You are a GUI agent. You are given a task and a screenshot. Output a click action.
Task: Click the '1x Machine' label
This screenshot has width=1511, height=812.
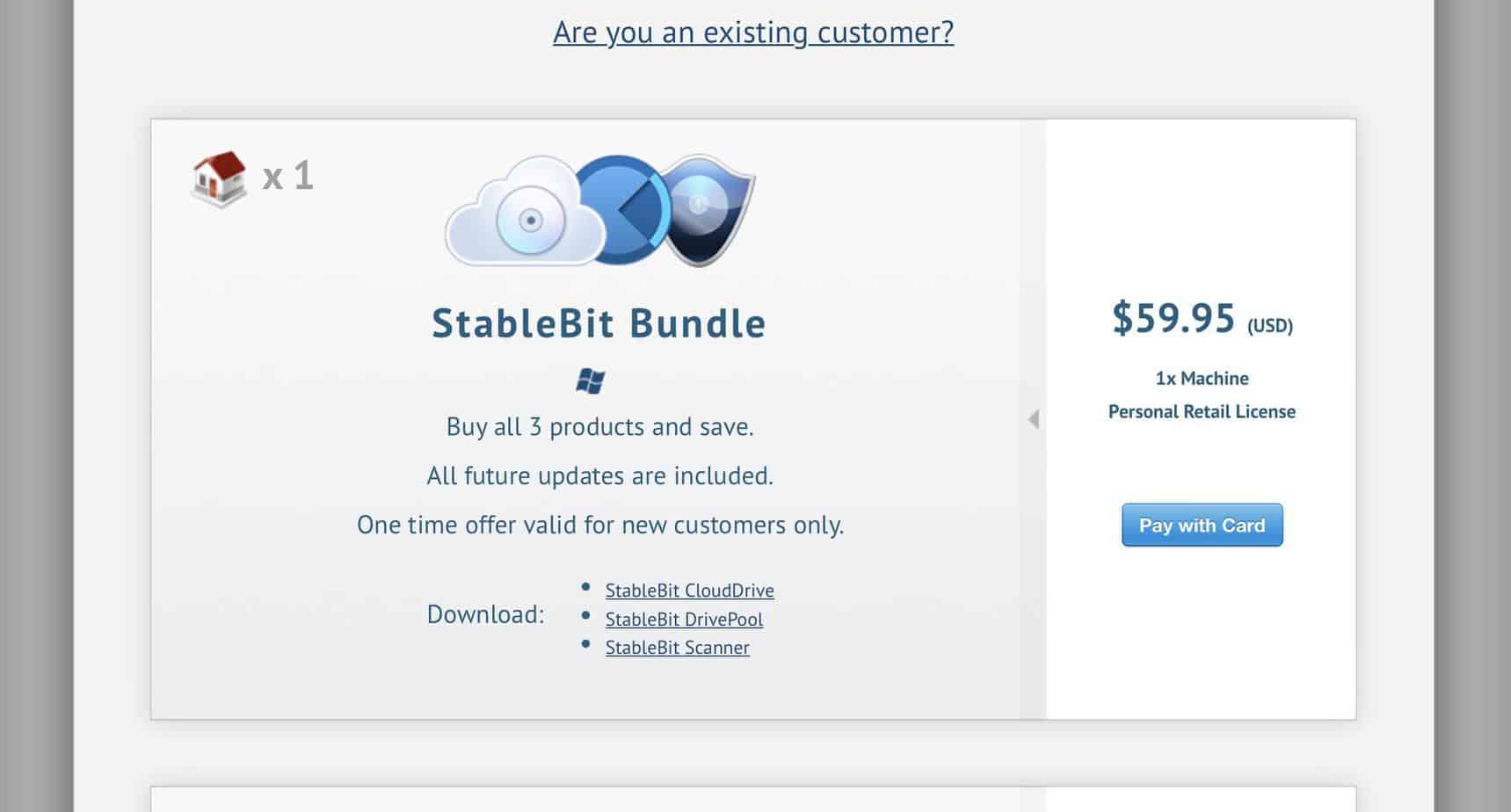1202,378
